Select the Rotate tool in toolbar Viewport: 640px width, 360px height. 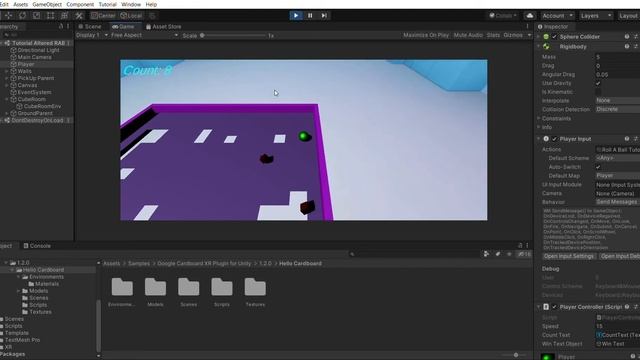(22, 16)
